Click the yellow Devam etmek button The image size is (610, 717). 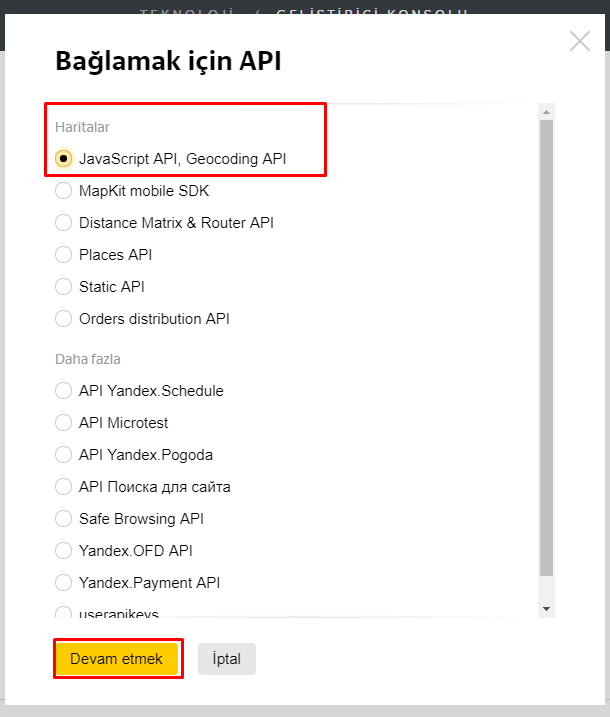pos(117,659)
